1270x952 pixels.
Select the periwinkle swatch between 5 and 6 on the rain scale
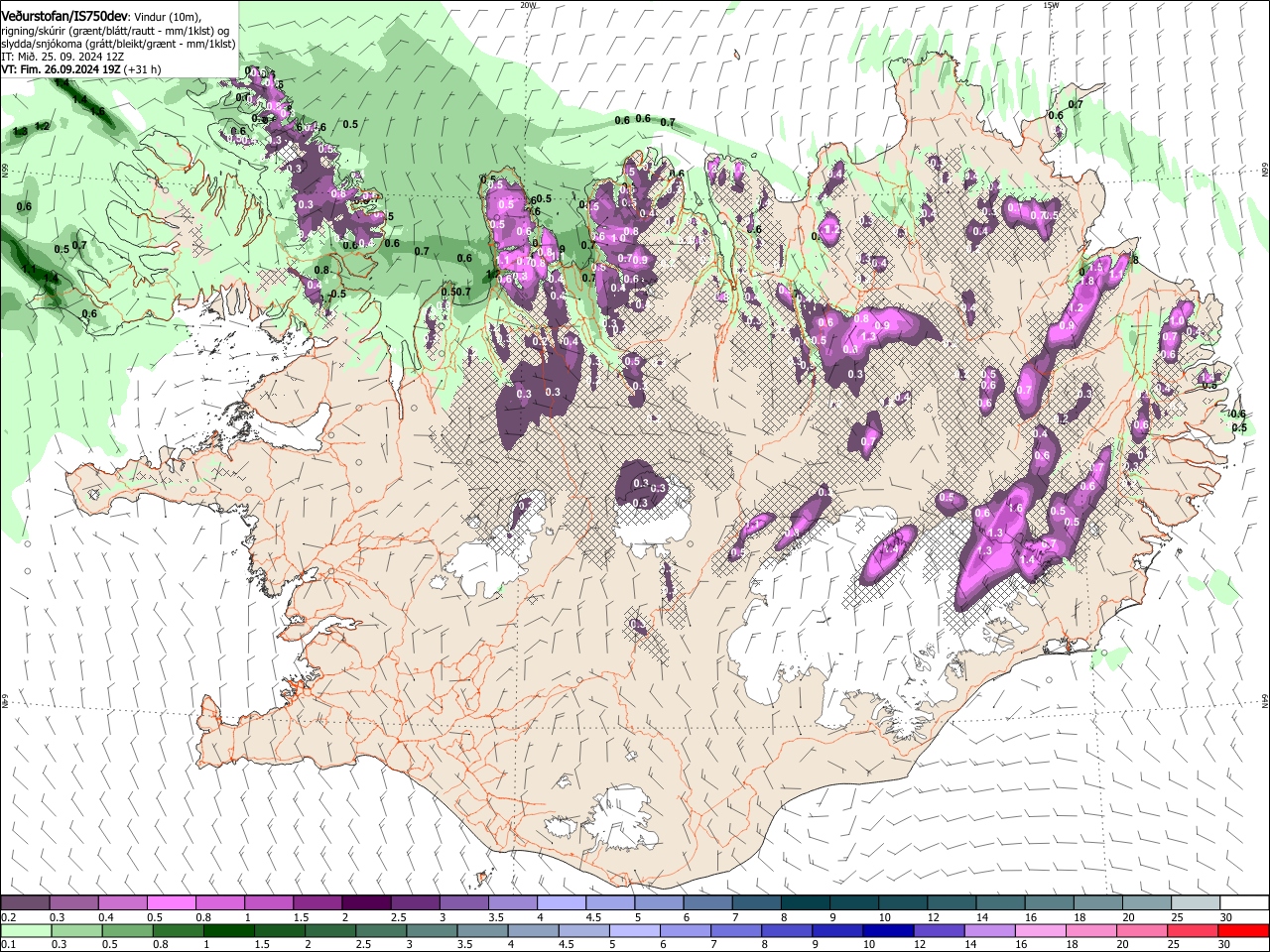(x=634, y=931)
